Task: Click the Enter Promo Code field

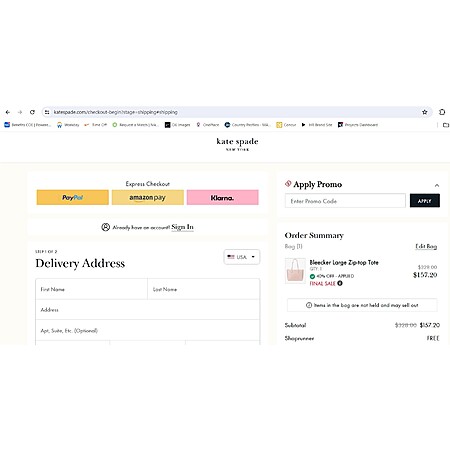Action: click(345, 201)
